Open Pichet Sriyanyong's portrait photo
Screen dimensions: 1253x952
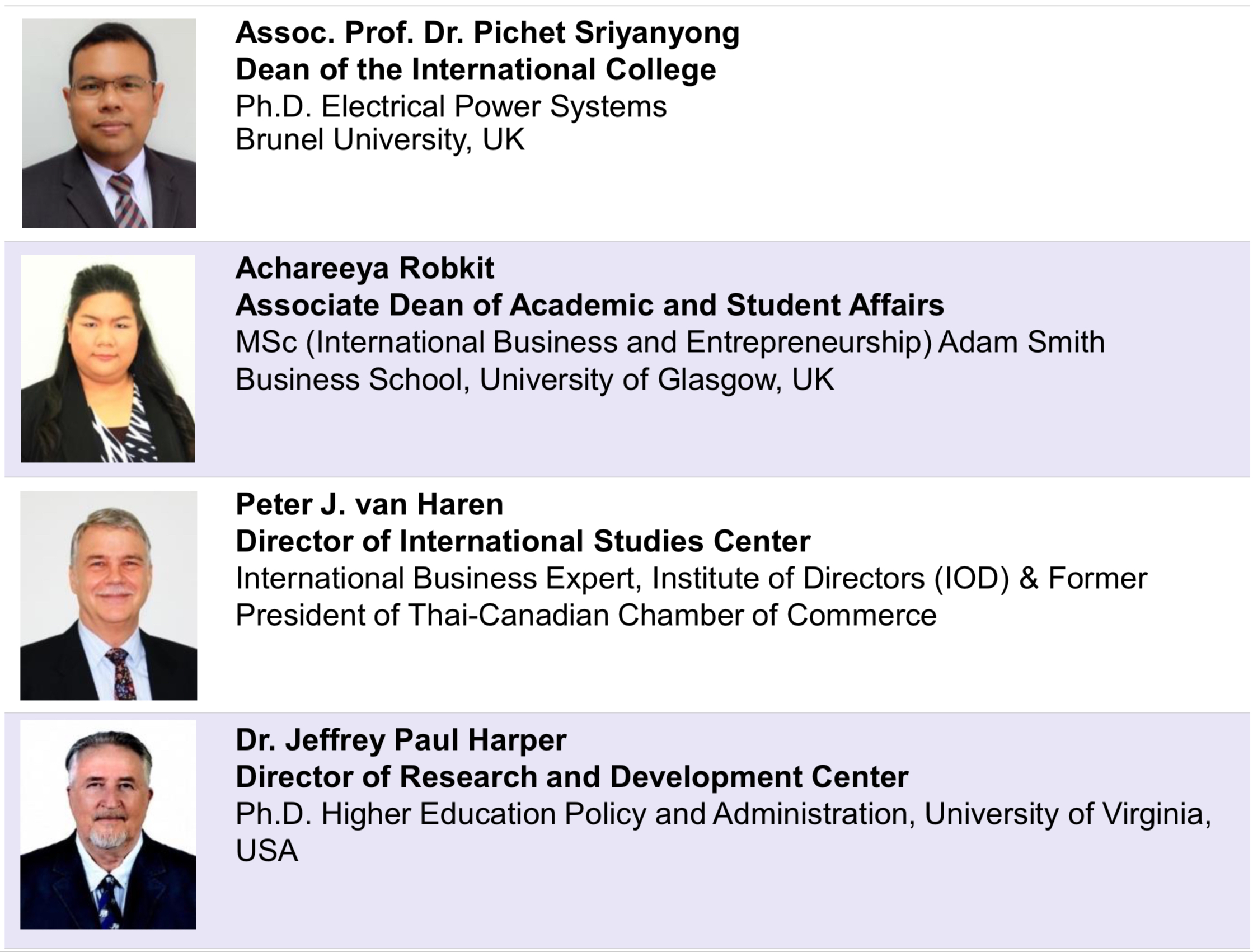tap(109, 123)
